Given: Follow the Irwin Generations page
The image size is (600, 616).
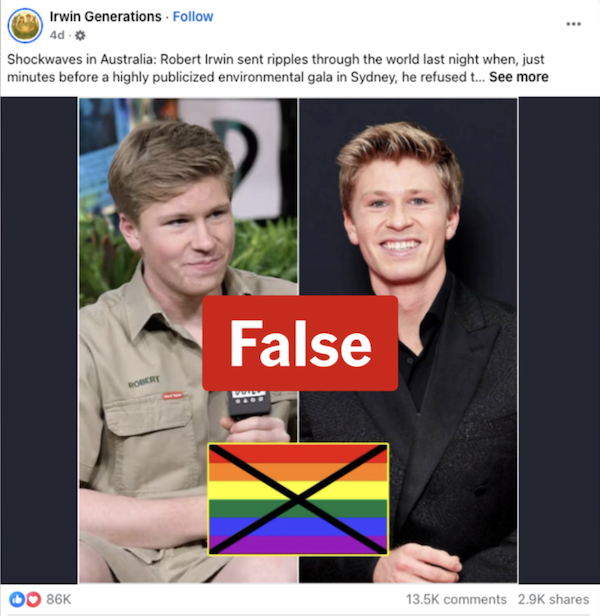Looking at the screenshot, I should click(x=193, y=16).
